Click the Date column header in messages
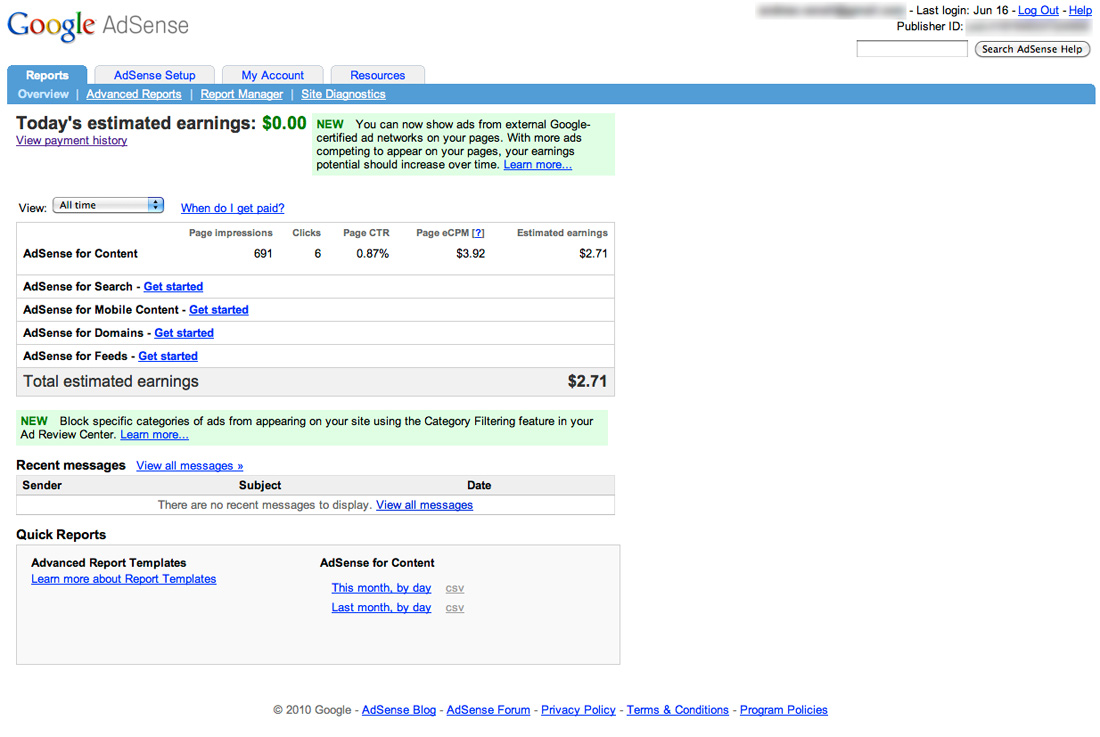This screenshot has height=737, width=1100. pos(479,485)
